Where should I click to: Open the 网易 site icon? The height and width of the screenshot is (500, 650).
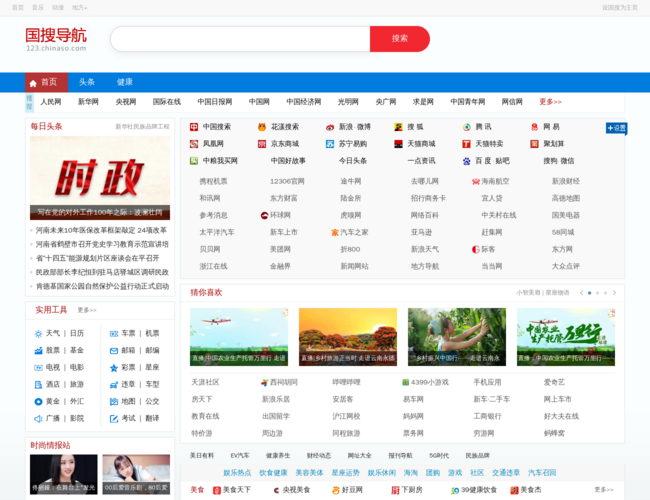[535, 127]
